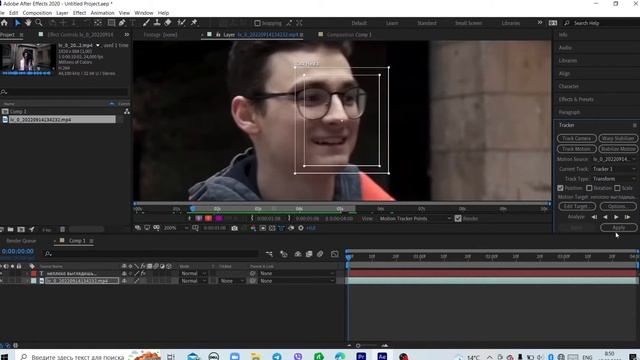The image size is (640, 360).
Task: Open Track Matte dropdown of mp4 layer
Action: (232, 281)
